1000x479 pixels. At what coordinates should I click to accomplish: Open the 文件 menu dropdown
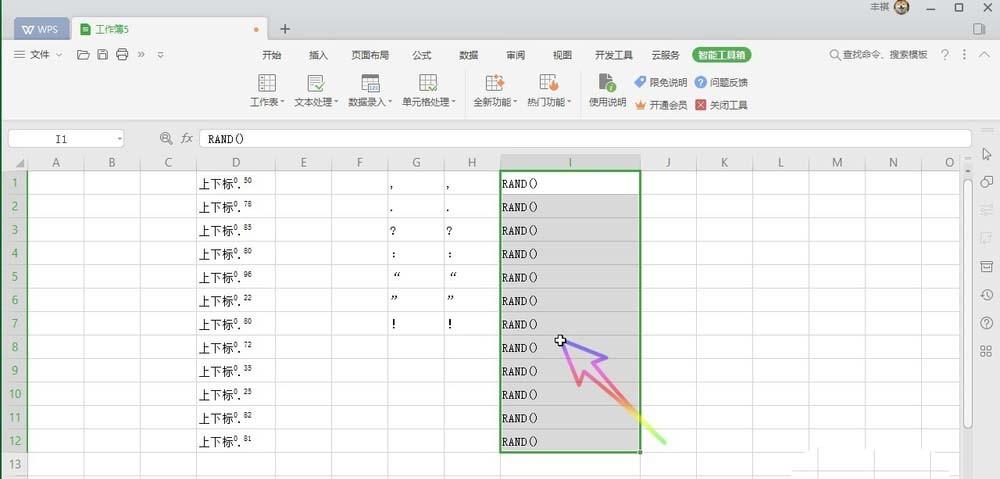(38, 55)
